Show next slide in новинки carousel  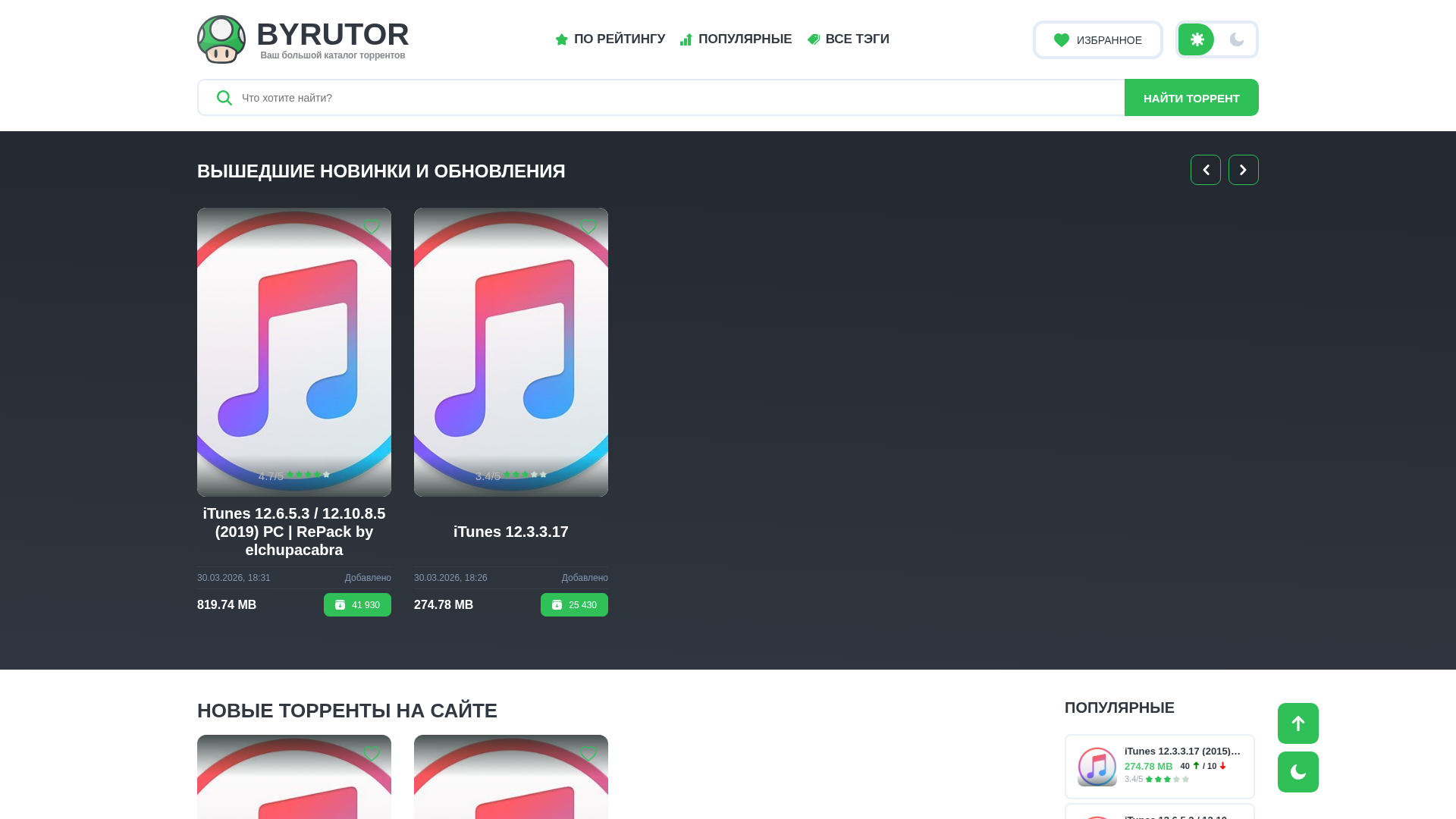tap(1244, 170)
